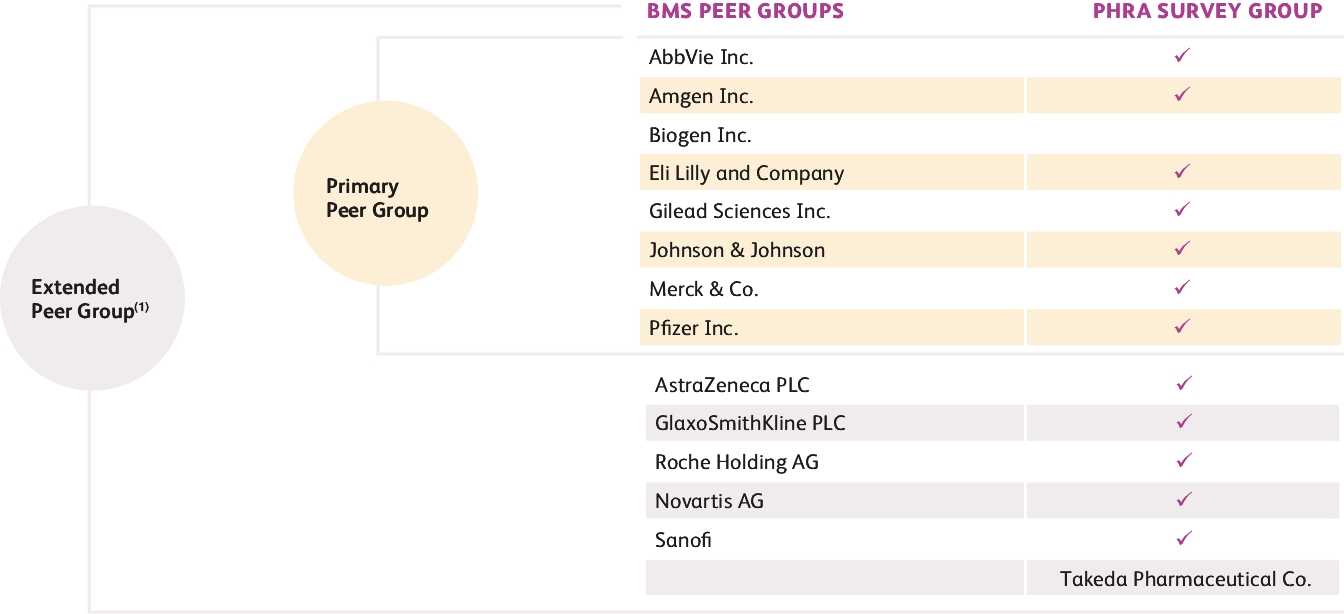The image size is (1344, 614).
Task: Click the Biogen Inc. company name
Action: click(700, 135)
